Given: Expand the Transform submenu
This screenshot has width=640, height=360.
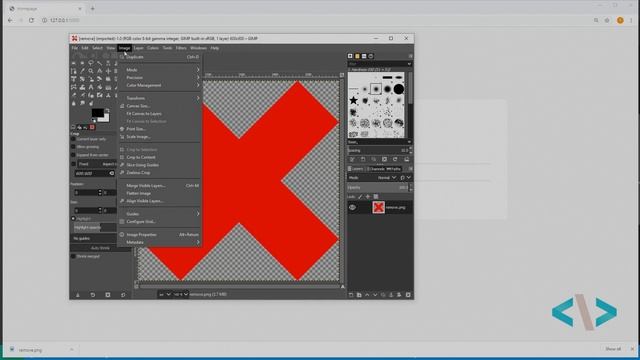Looking at the screenshot, I should 160,98.
